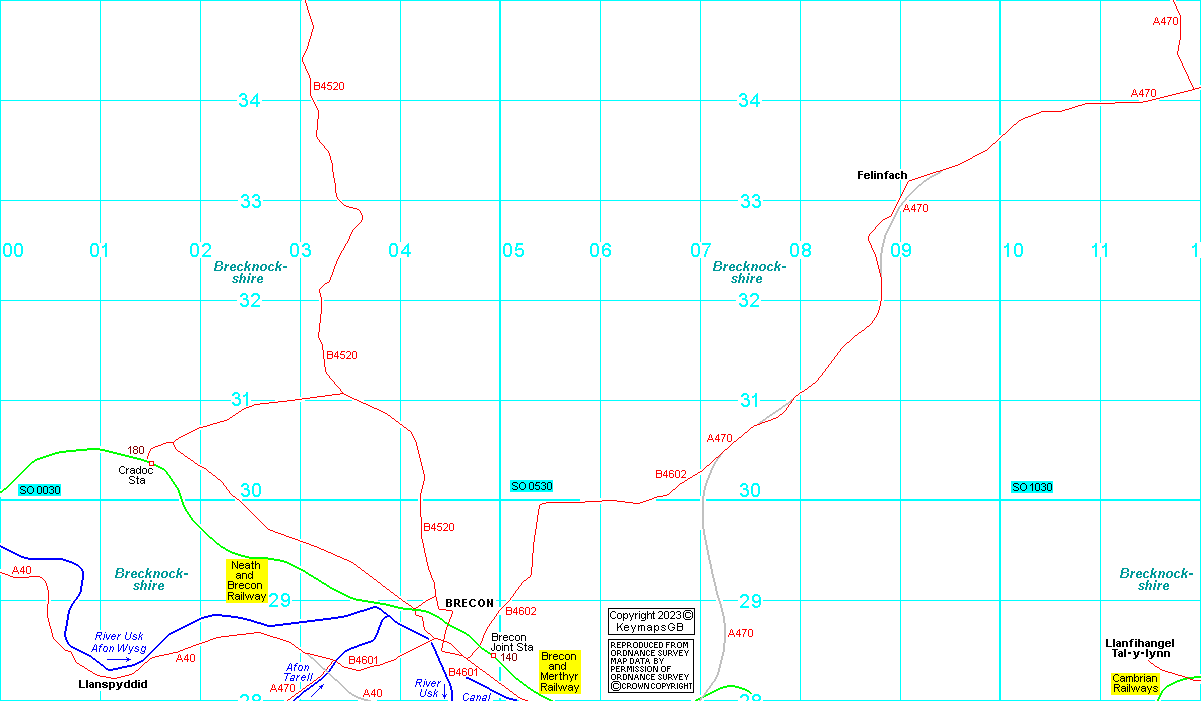
Task: Click the Neath and Brecon Railway label
Action: [x=246, y=581]
